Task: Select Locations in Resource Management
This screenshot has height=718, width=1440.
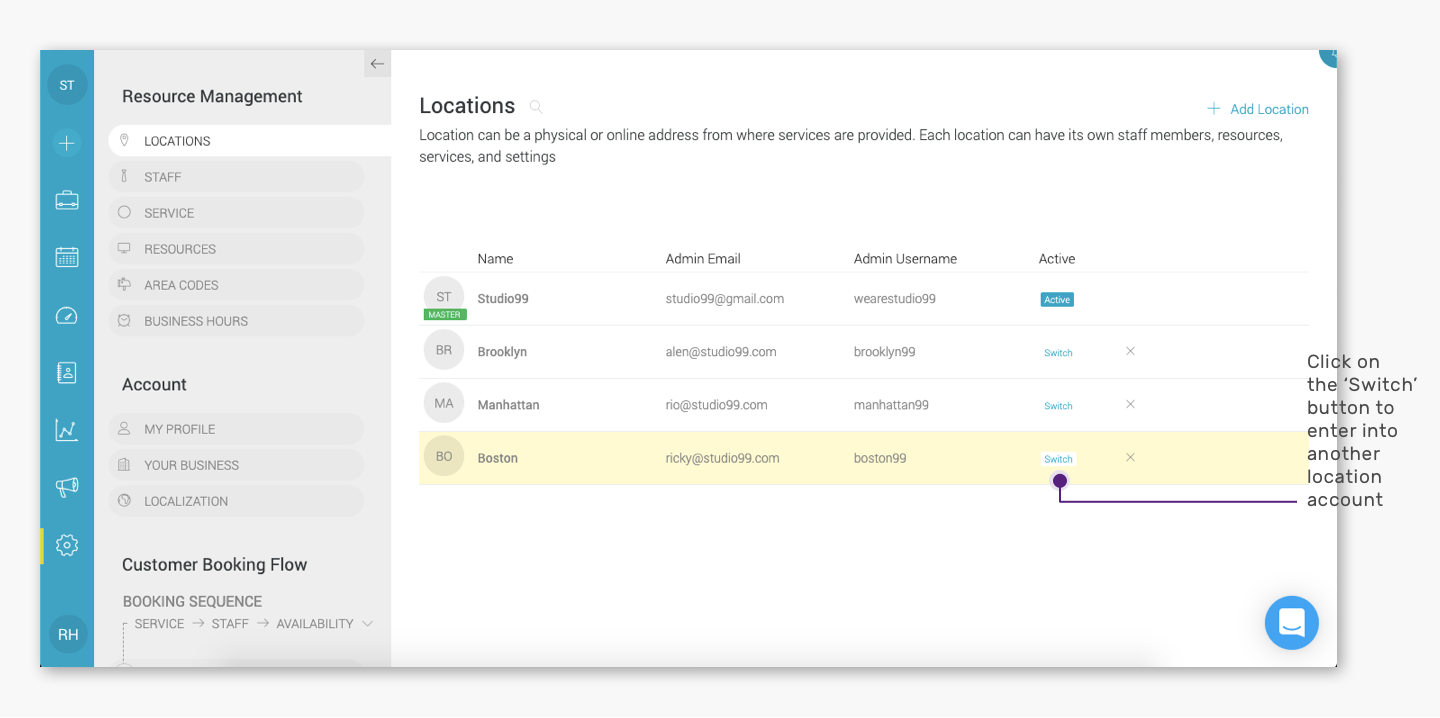Action: coord(250,141)
